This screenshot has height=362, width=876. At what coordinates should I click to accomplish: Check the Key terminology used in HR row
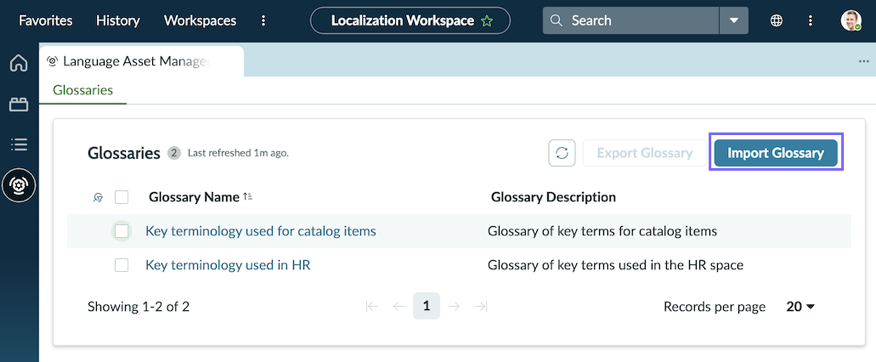tap(122, 265)
